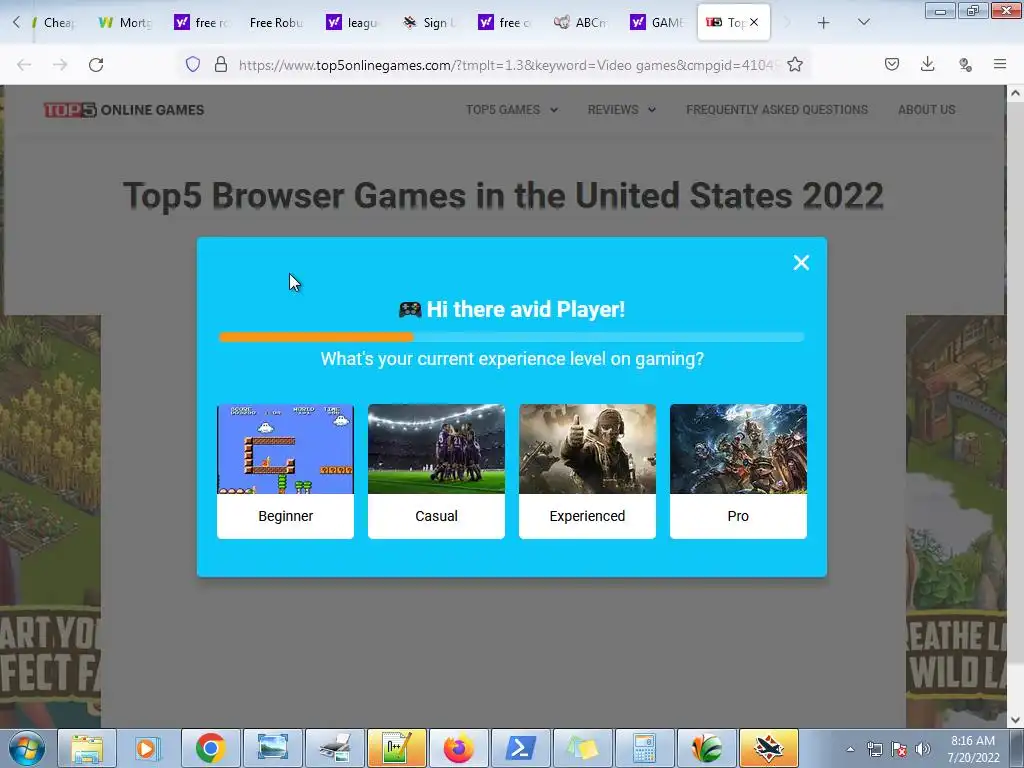The image size is (1024, 768).
Task: Choose the Pro experience level label
Action: click(738, 516)
